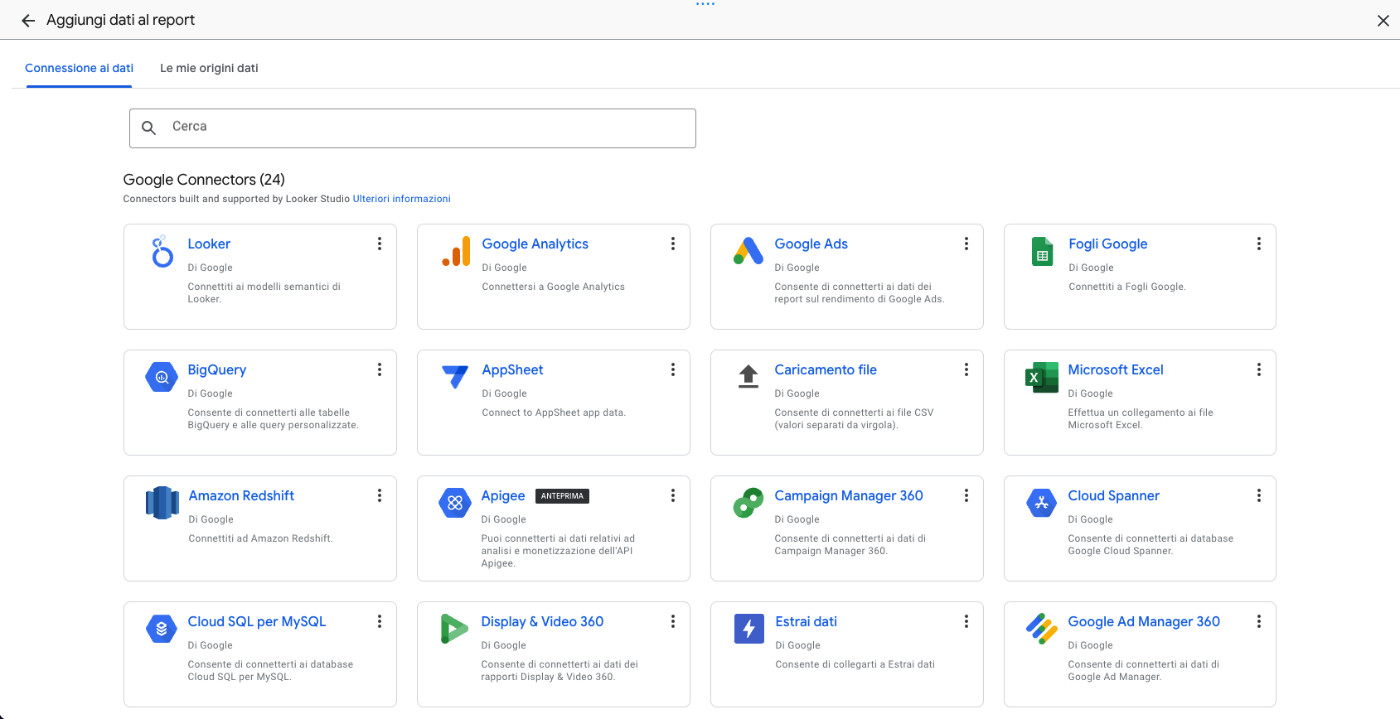Click the Google Ads logo icon
The height and width of the screenshot is (719, 1400).
pos(748,251)
